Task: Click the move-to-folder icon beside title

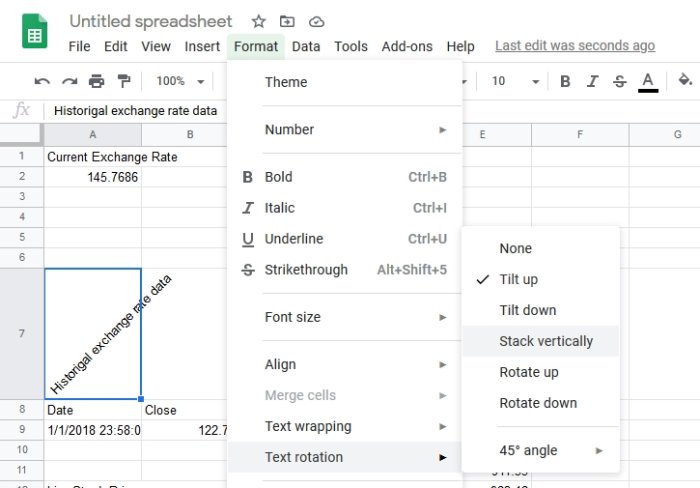Action: coord(288,21)
